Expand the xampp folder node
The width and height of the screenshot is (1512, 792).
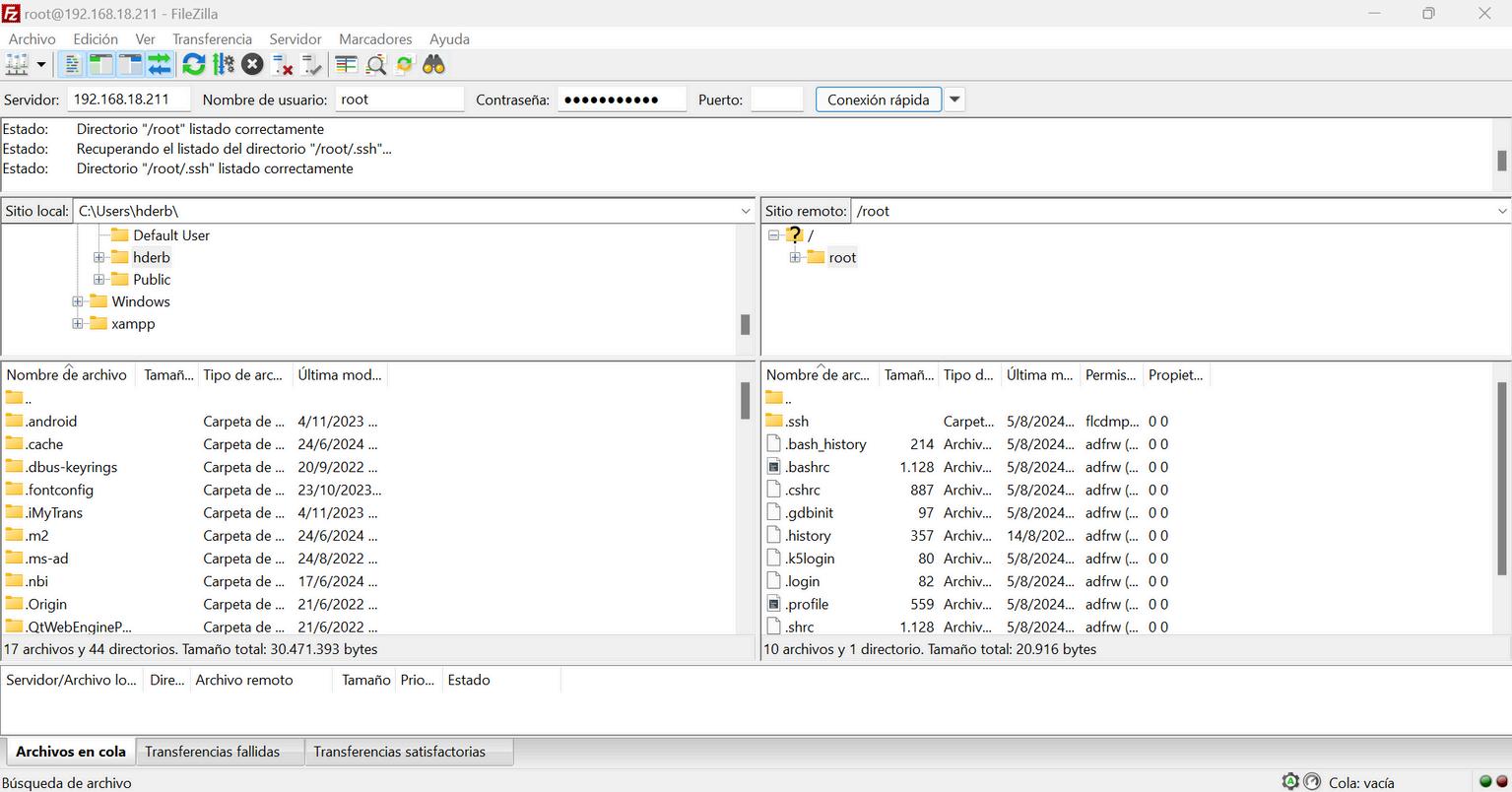click(77, 324)
